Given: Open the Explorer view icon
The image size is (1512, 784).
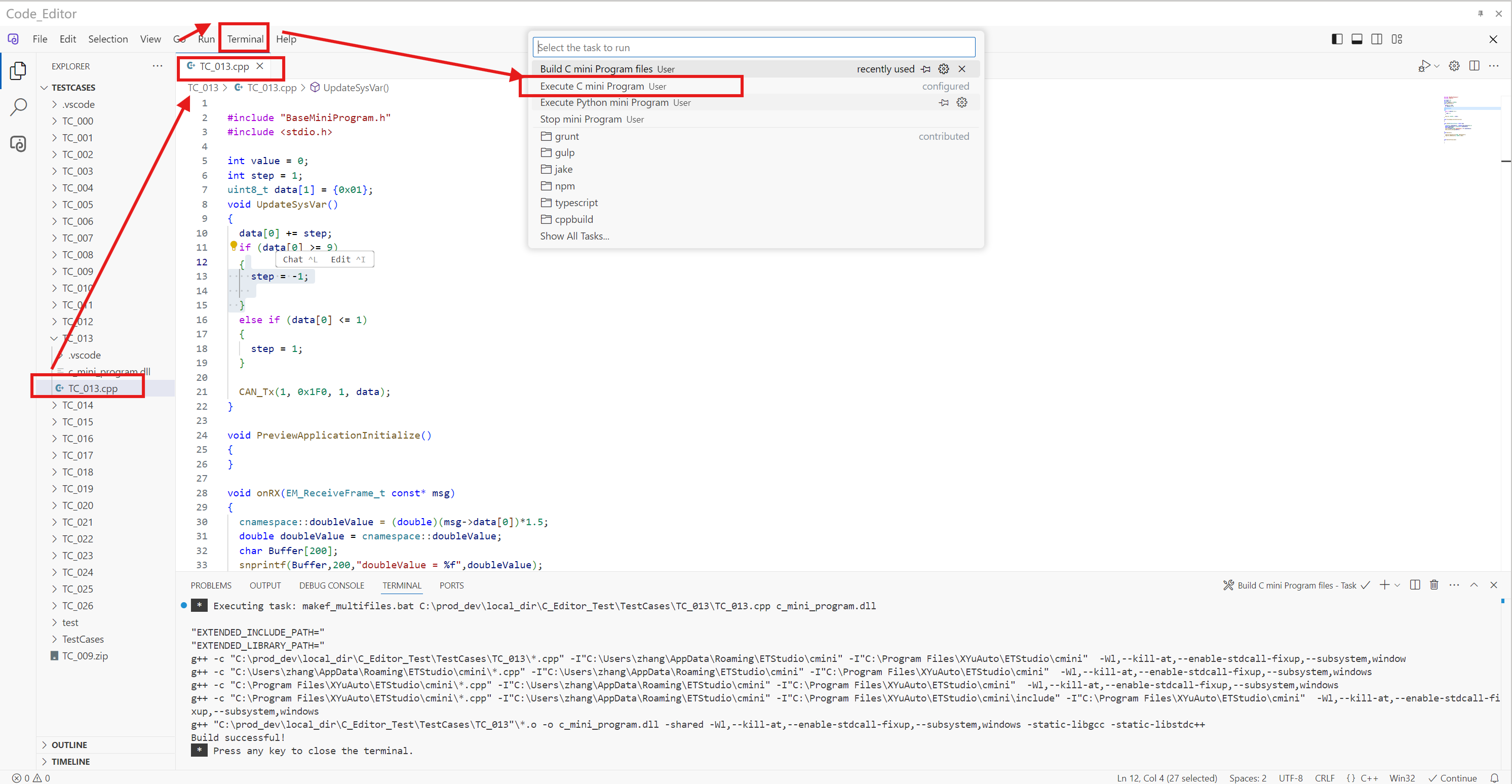Looking at the screenshot, I should point(18,71).
